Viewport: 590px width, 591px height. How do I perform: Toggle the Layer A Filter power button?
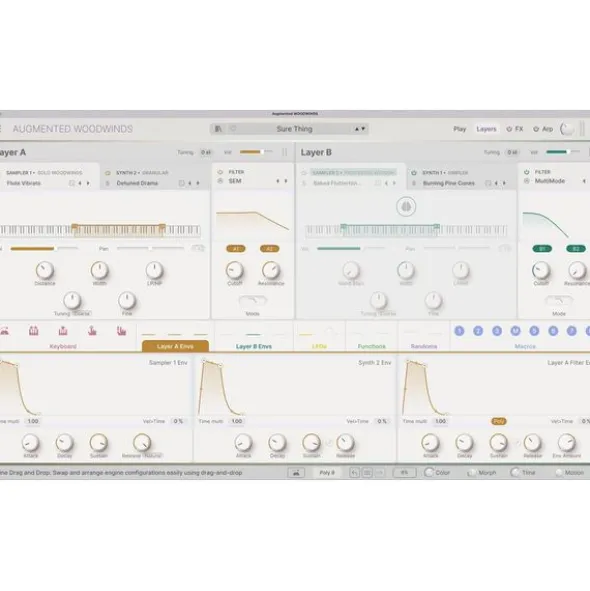pos(221,172)
